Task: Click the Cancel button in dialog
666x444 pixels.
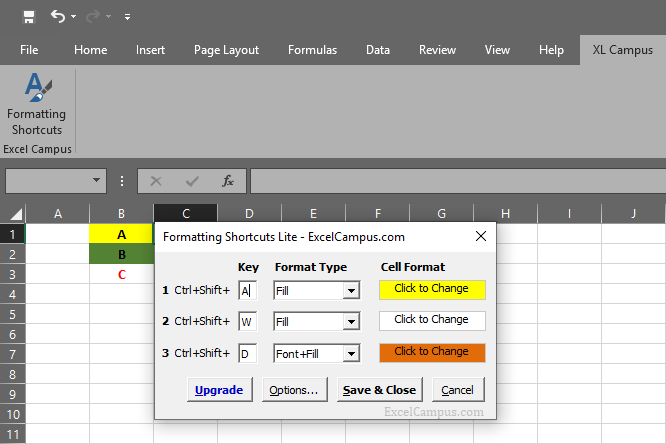Action: click(458, 390)
